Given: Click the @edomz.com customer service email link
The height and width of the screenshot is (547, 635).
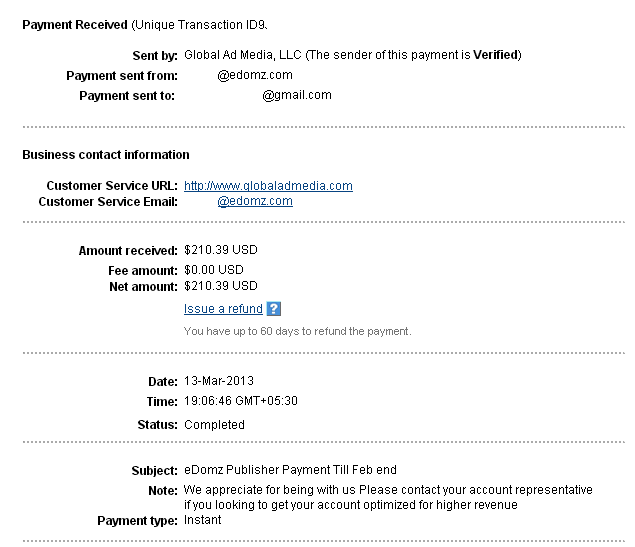Looking at the screenshot, I should 255,201.
